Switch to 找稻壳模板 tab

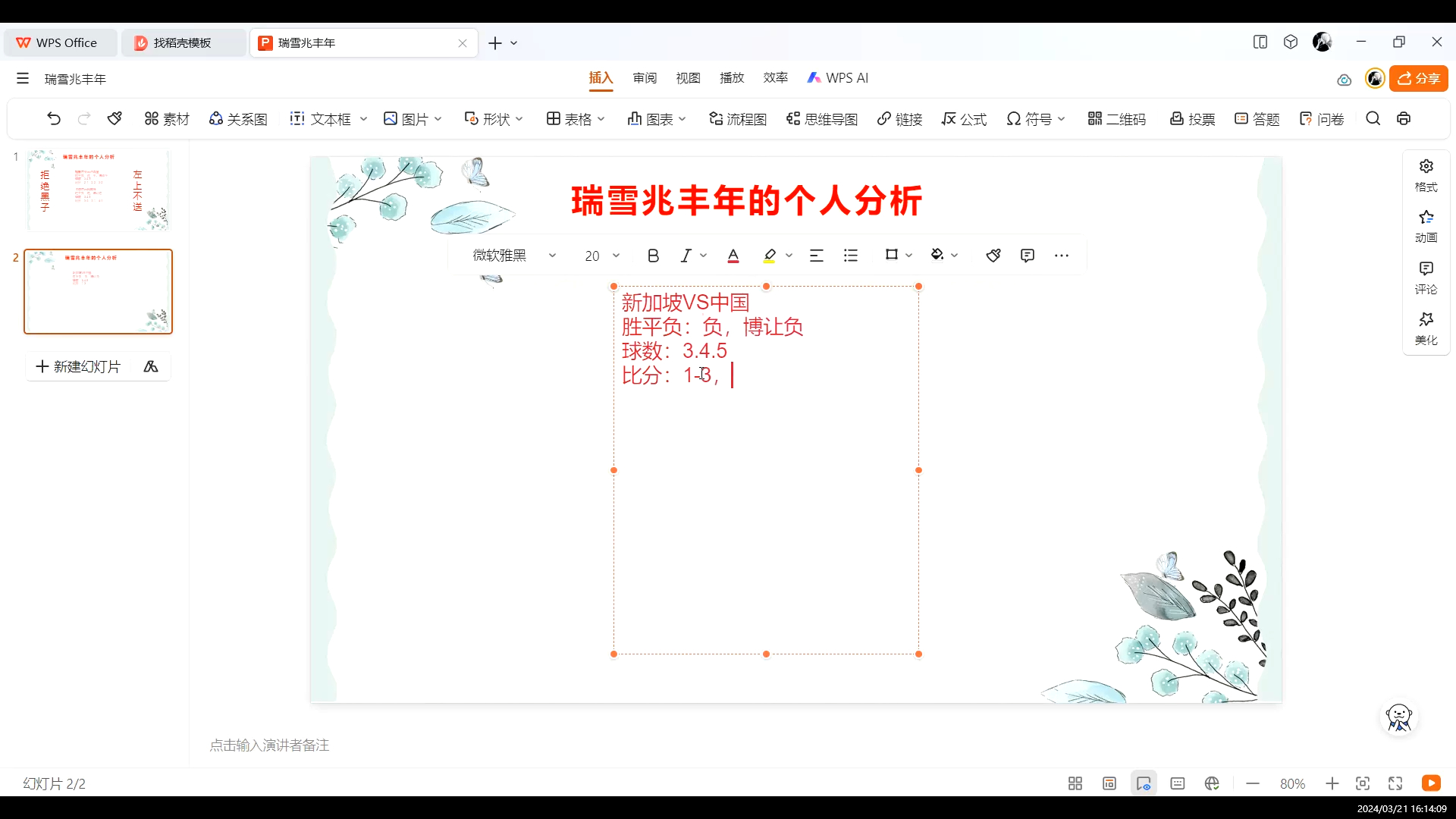pos(183,43)
